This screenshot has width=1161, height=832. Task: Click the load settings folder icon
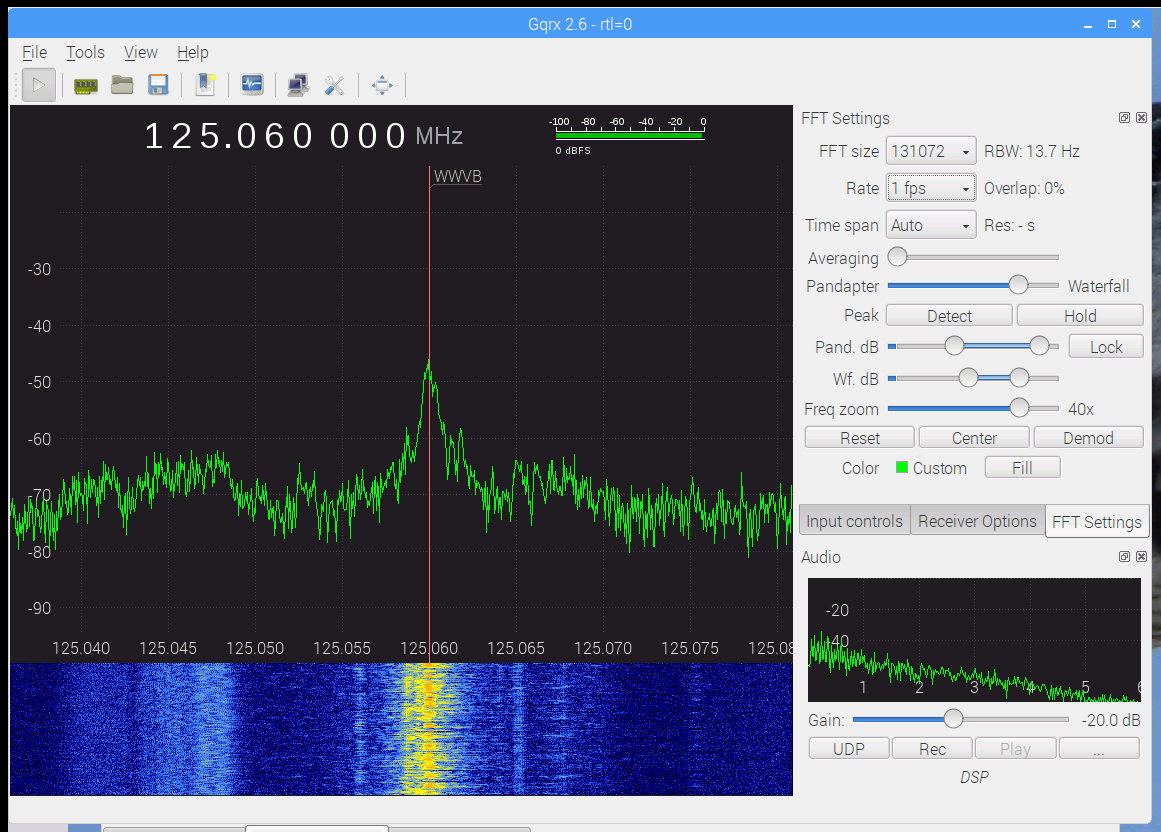(x=122, y=86)
